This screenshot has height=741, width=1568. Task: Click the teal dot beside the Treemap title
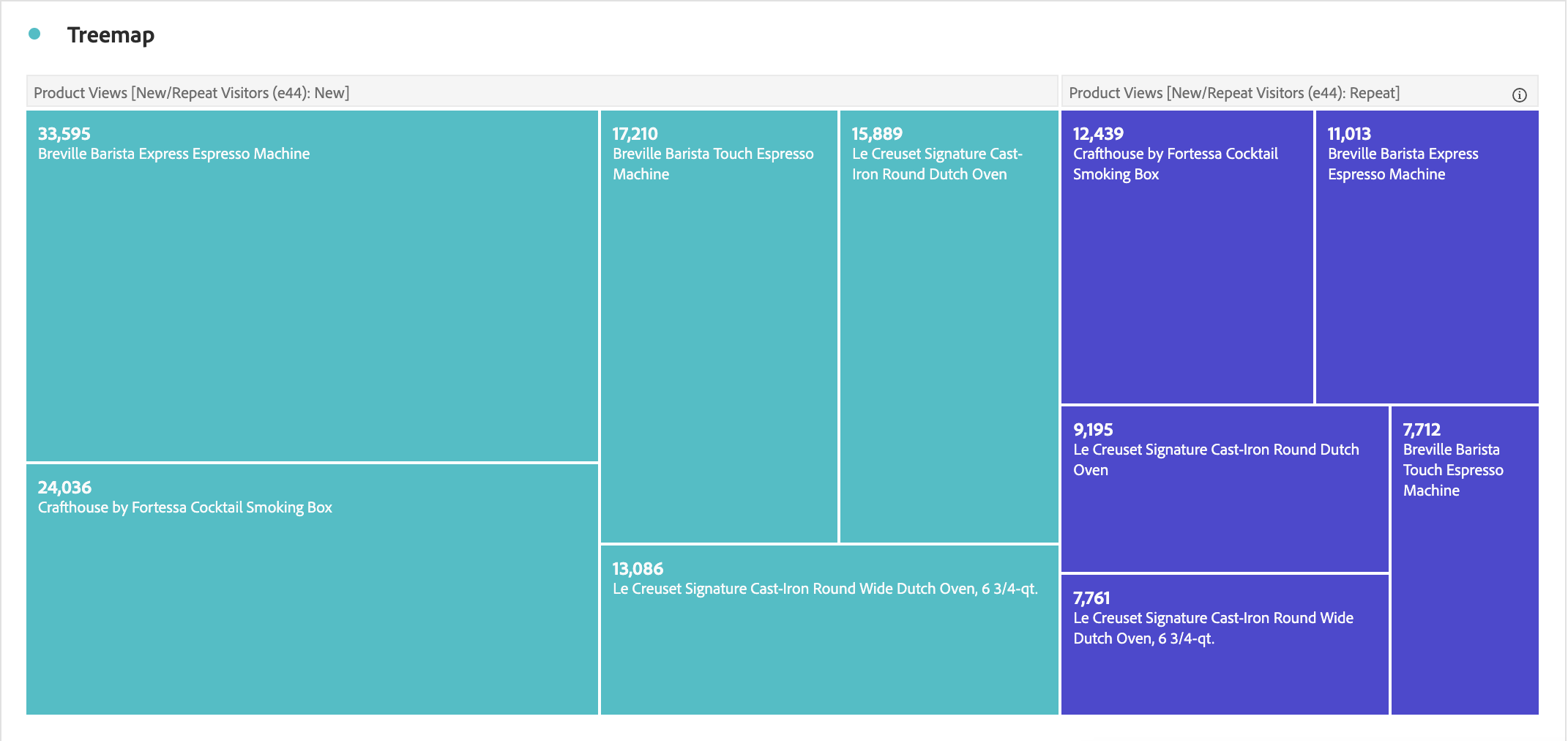(x=34, y=34)
